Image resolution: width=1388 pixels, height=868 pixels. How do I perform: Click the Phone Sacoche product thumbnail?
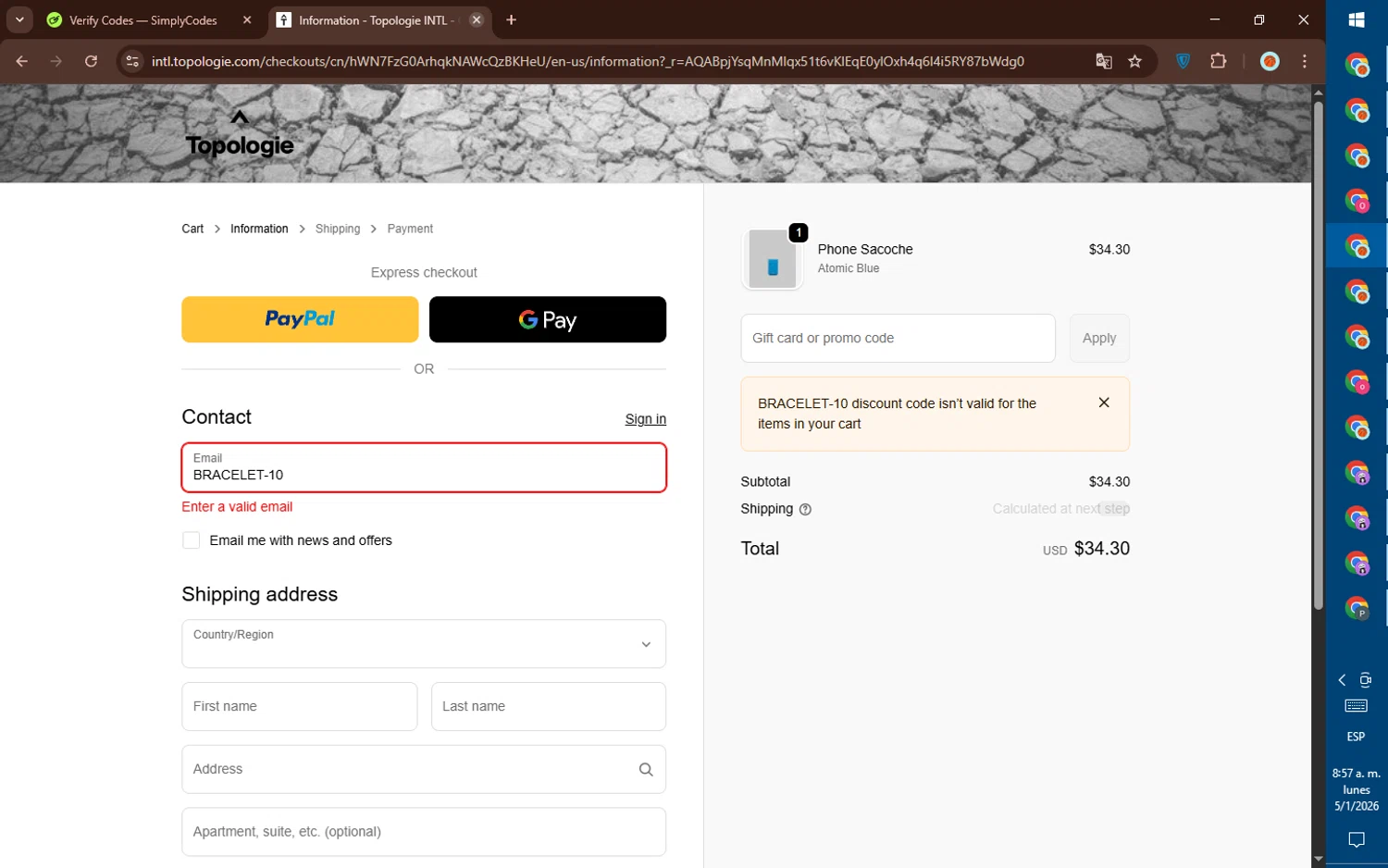[773, 259]
